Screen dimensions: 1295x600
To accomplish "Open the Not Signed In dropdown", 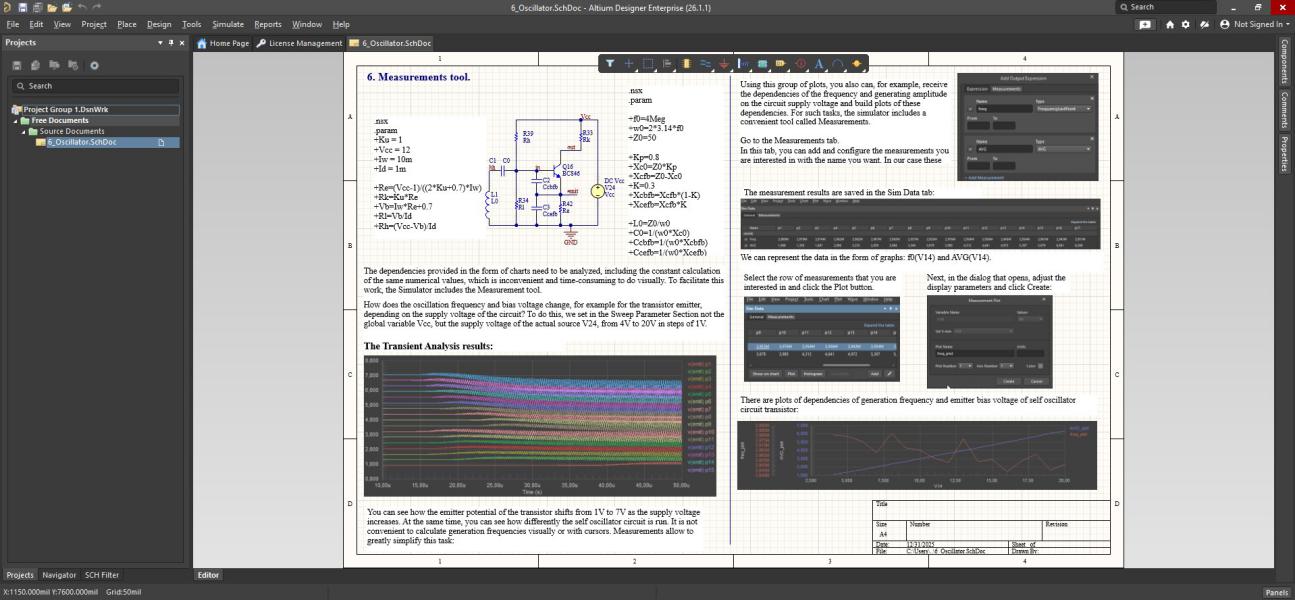I will pyautogui.click(x=1260, y=24).
